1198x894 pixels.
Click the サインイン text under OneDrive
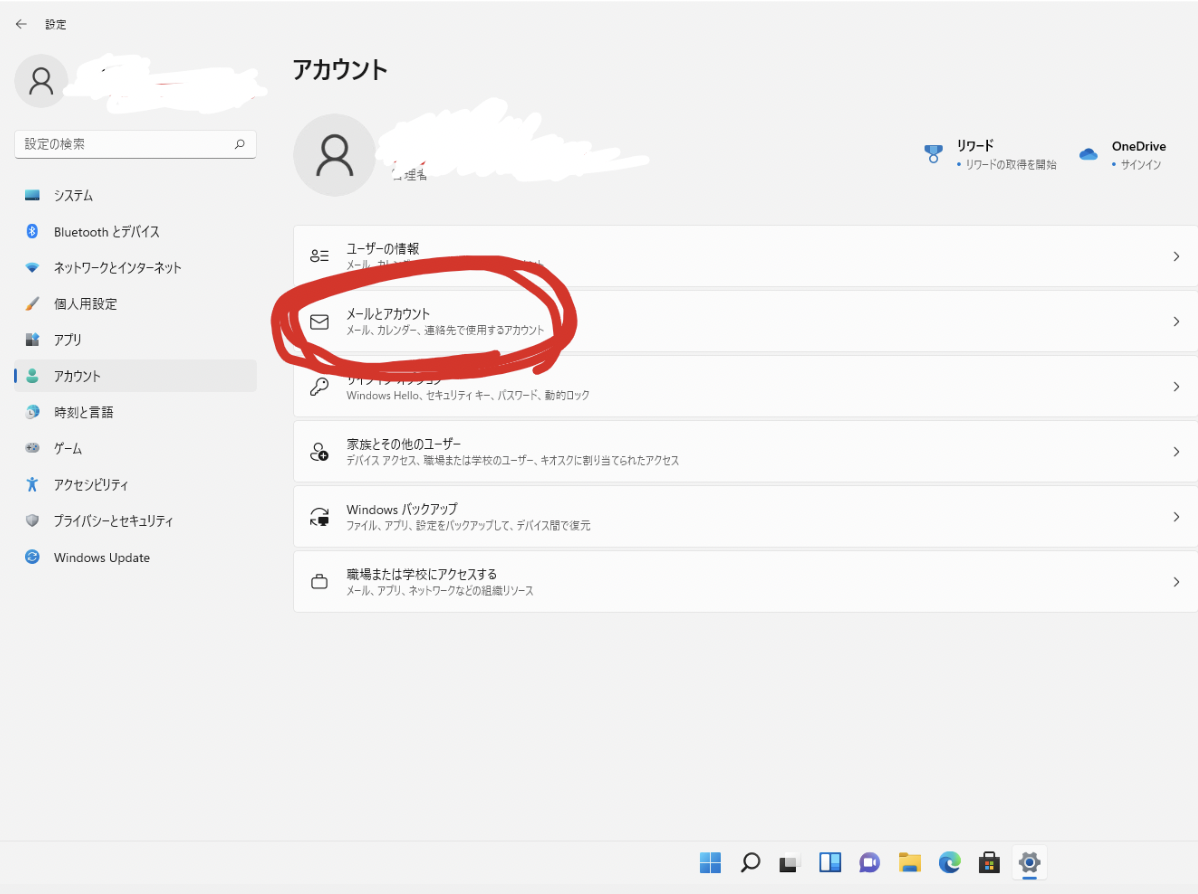1141,164
